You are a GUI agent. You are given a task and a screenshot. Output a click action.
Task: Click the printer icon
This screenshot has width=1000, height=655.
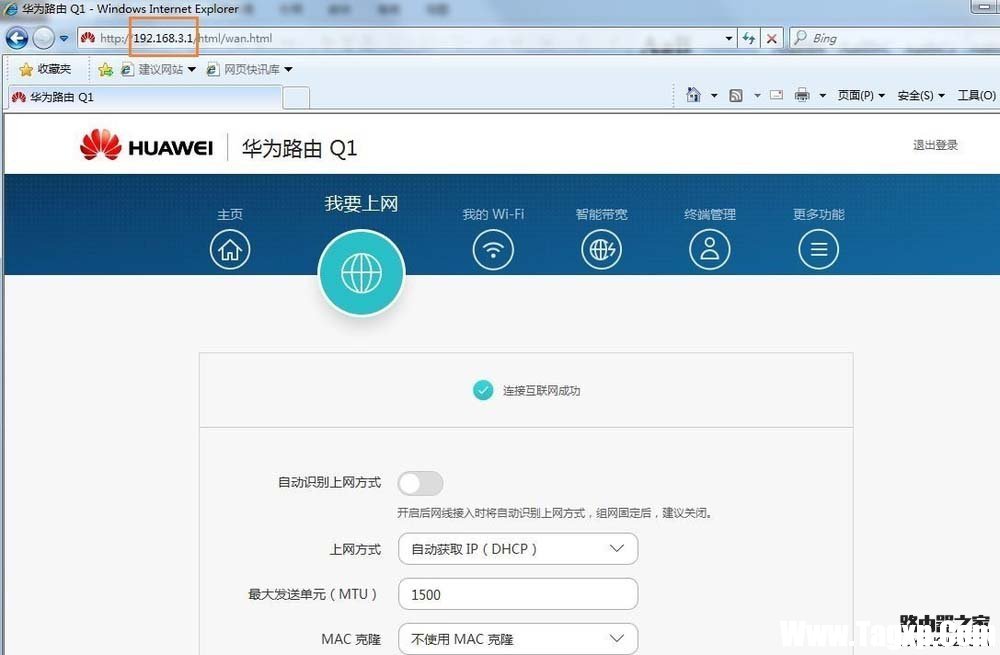[802, 95]
